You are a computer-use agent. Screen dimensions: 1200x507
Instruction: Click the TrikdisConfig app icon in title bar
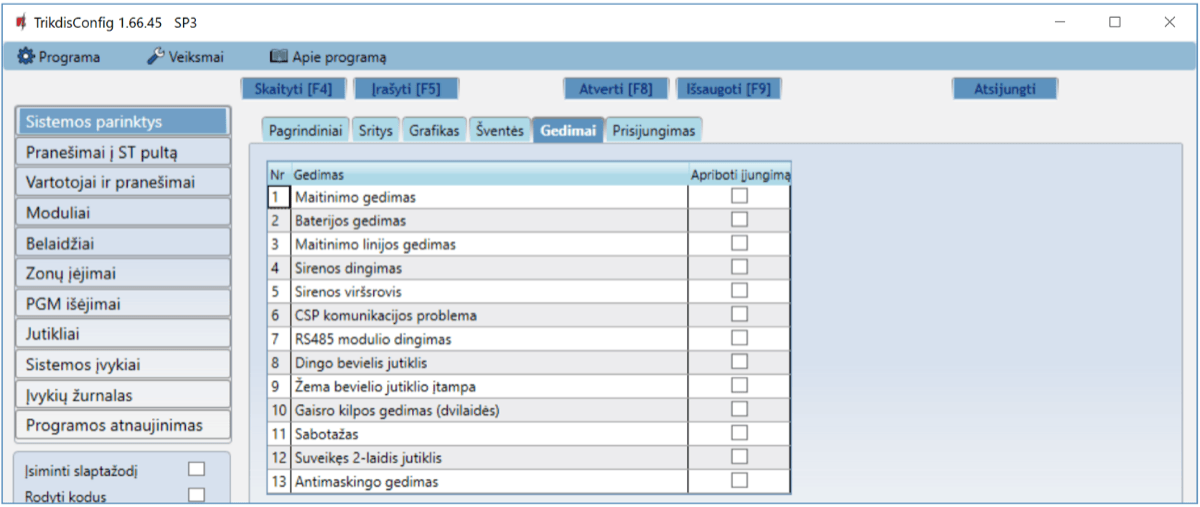point(21,21)
